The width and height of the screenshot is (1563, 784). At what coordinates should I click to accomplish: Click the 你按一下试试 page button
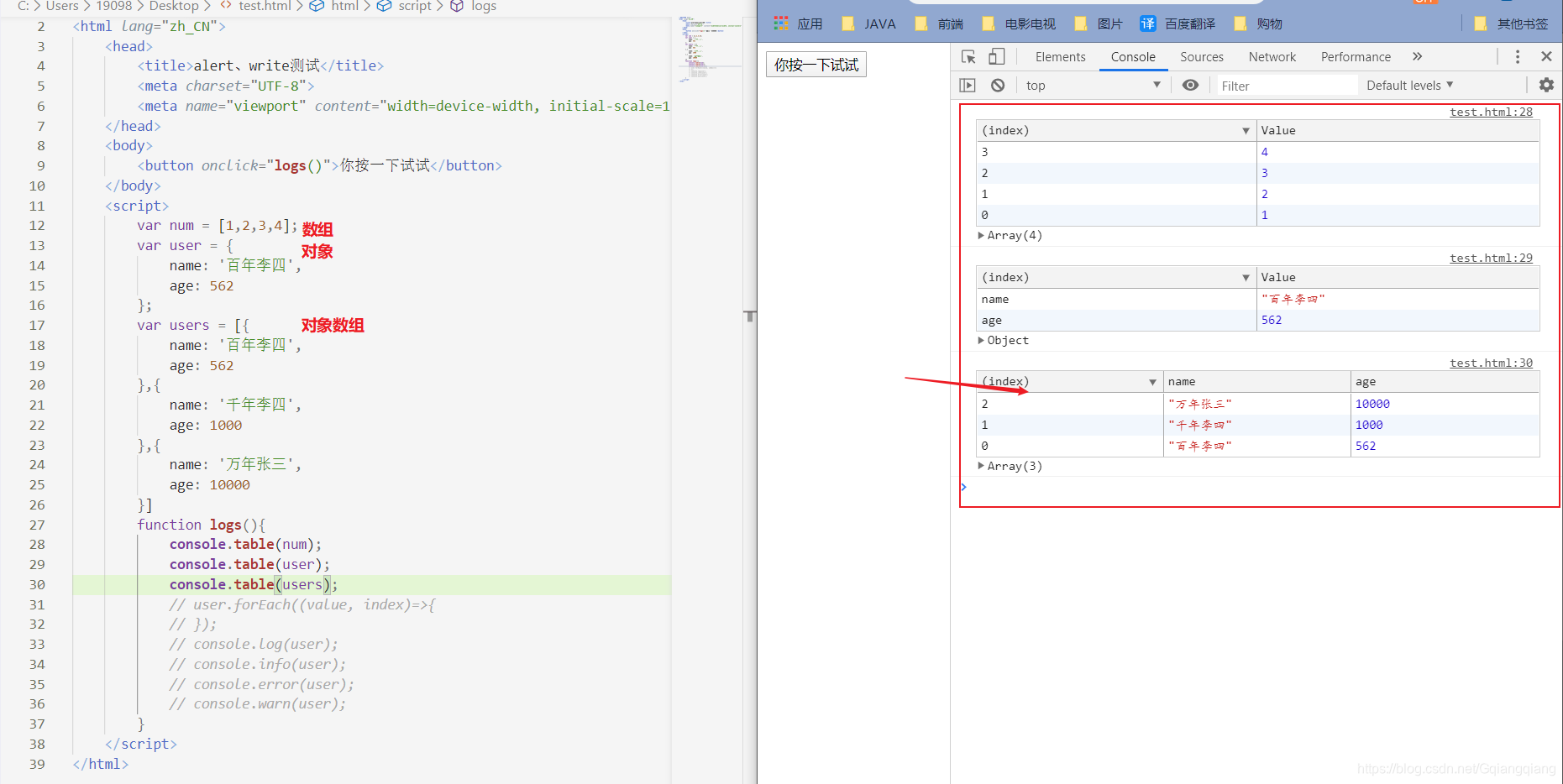[x=816, y=65]
